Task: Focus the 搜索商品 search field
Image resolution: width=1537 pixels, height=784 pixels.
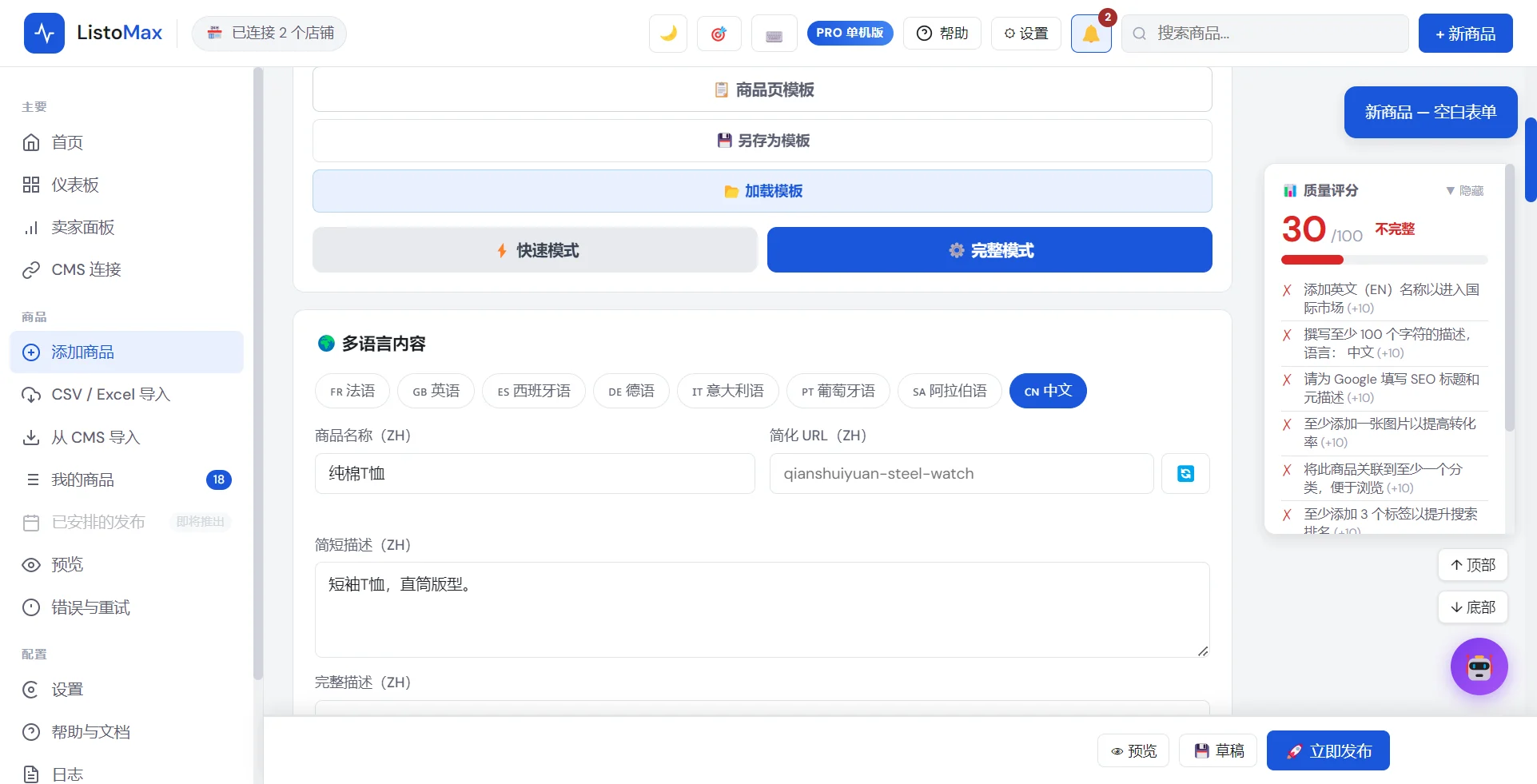Action: (x=1265, y=34)
